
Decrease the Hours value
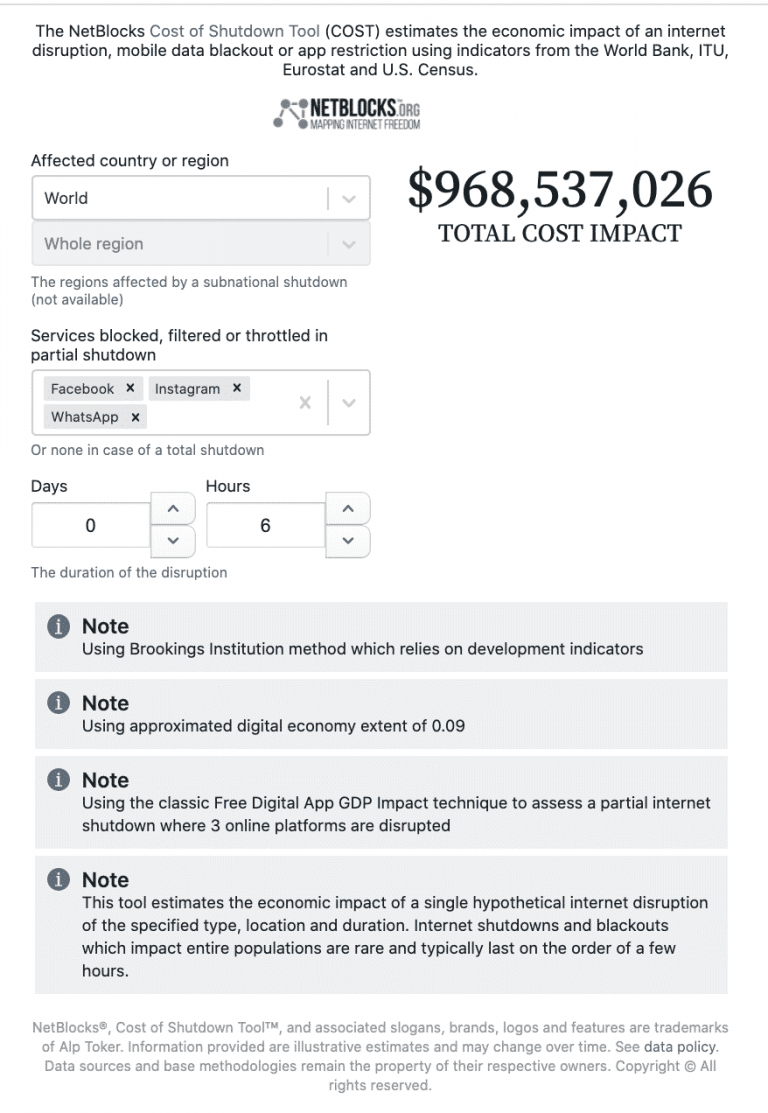[348, 541]
